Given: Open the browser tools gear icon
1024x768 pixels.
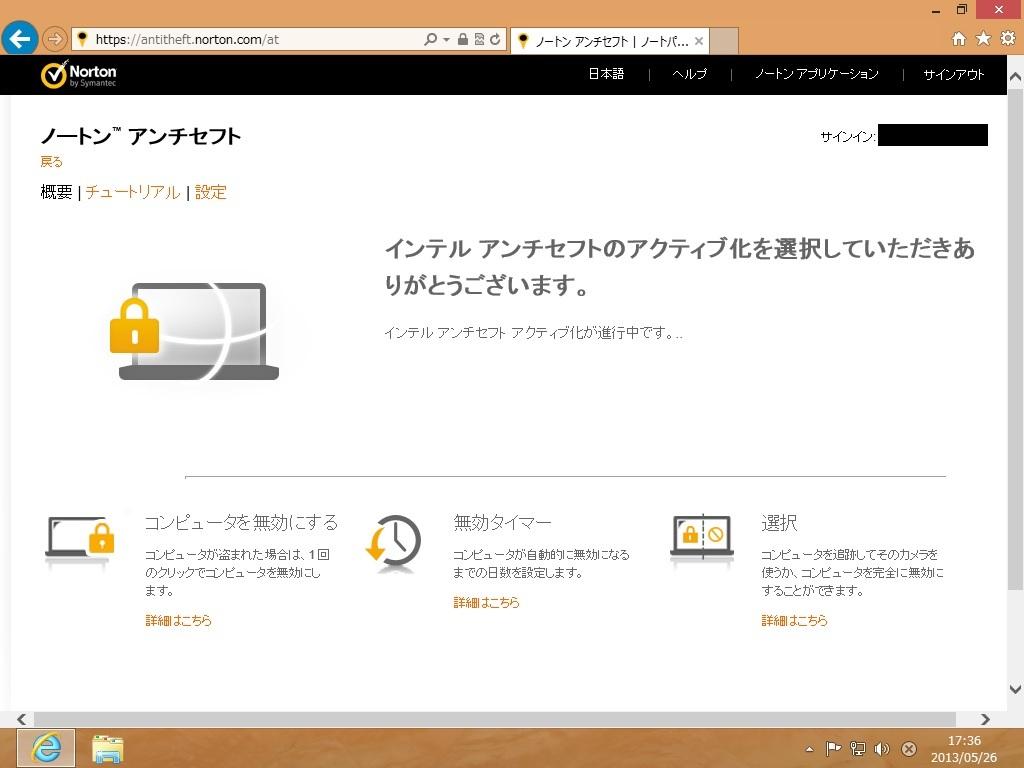Looking at the screenshot, I should coord(1007,39).
